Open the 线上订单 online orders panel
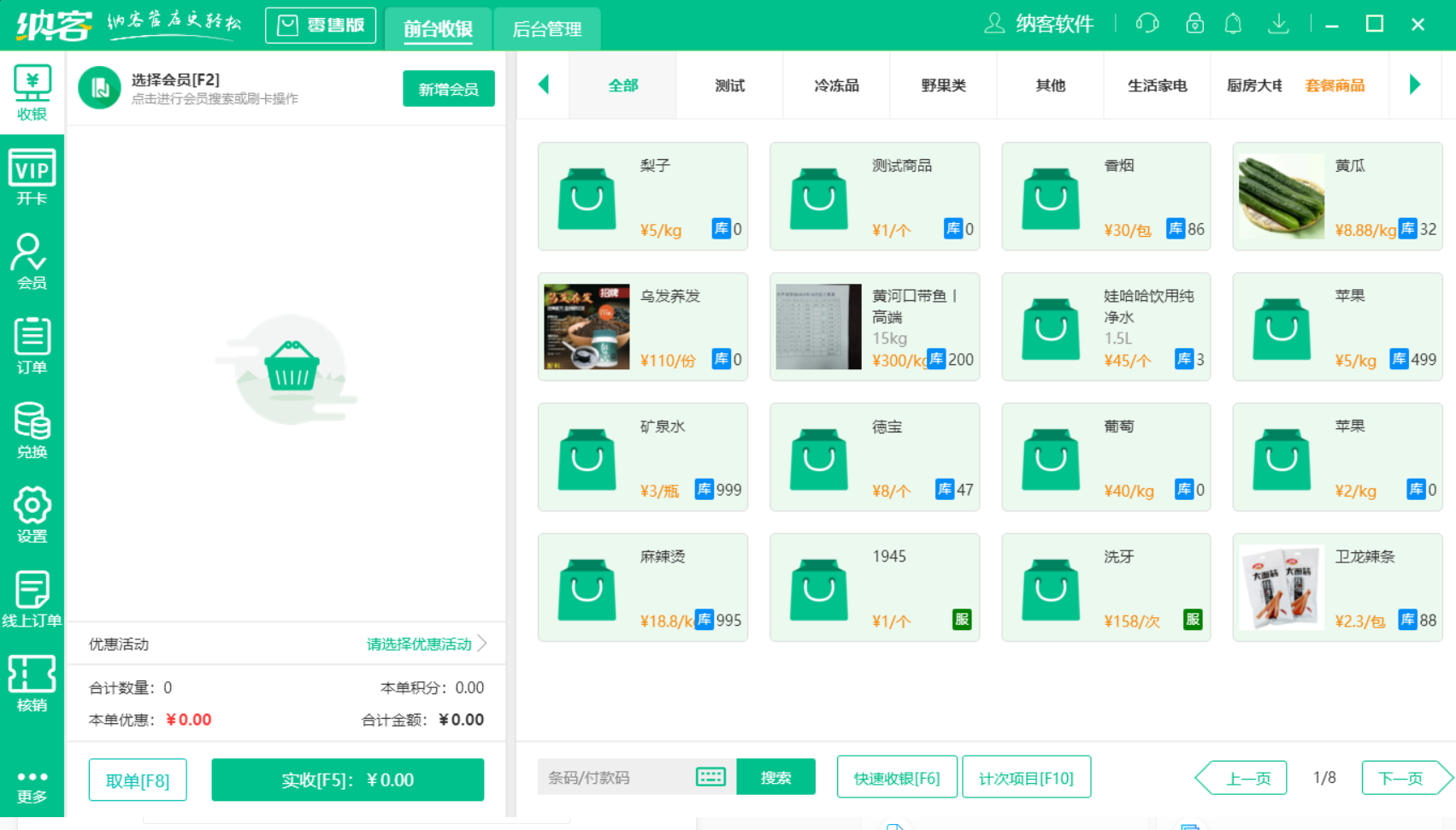 point(32,597)
